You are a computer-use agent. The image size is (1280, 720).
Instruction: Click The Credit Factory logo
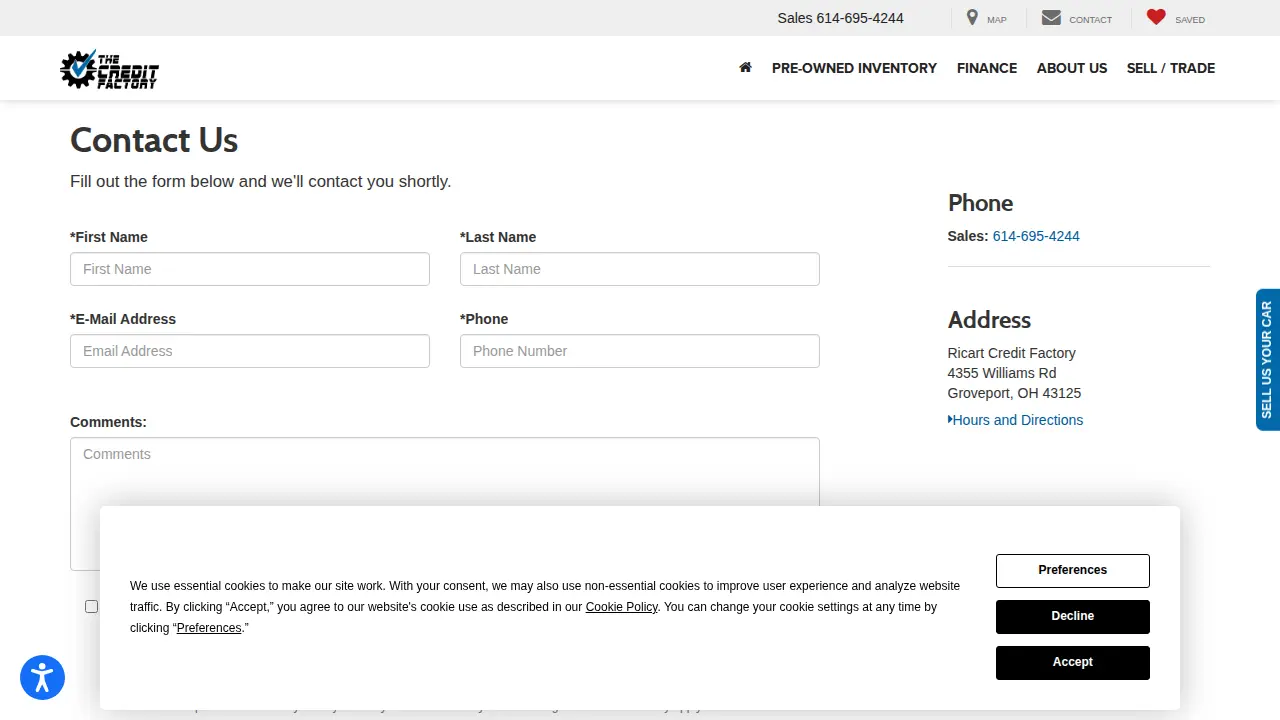109,69
